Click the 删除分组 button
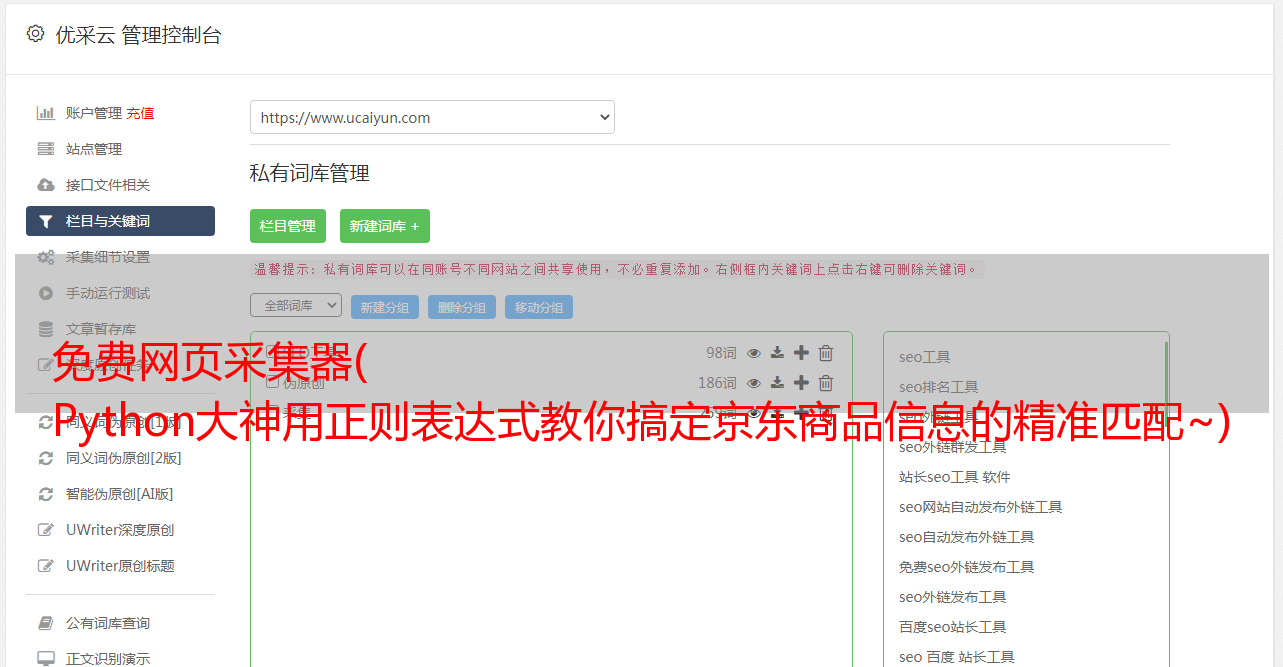 [462, 307]
